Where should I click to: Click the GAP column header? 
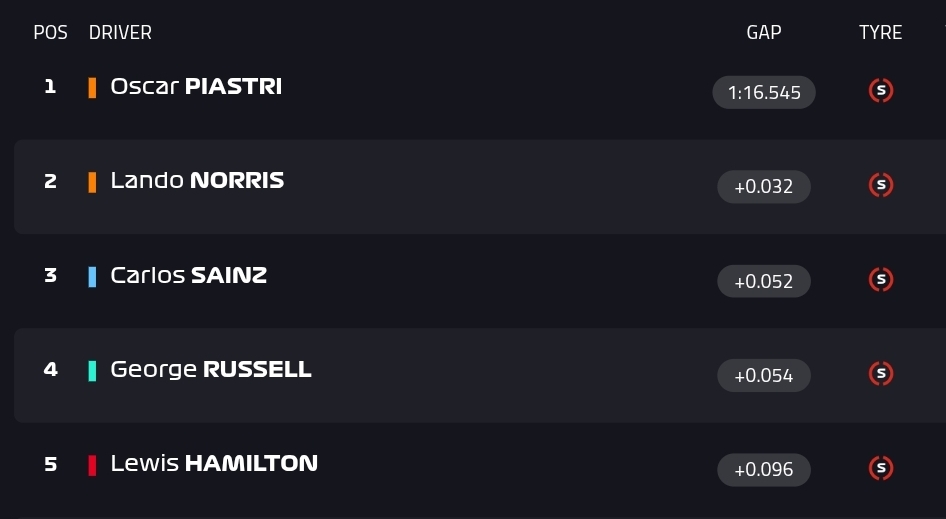click(764, 32)
